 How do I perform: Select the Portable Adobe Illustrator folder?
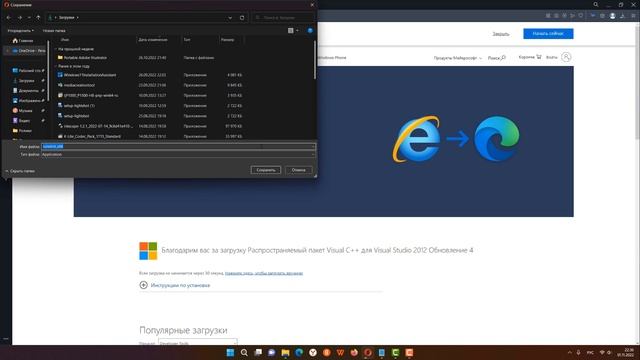[85, 58]
